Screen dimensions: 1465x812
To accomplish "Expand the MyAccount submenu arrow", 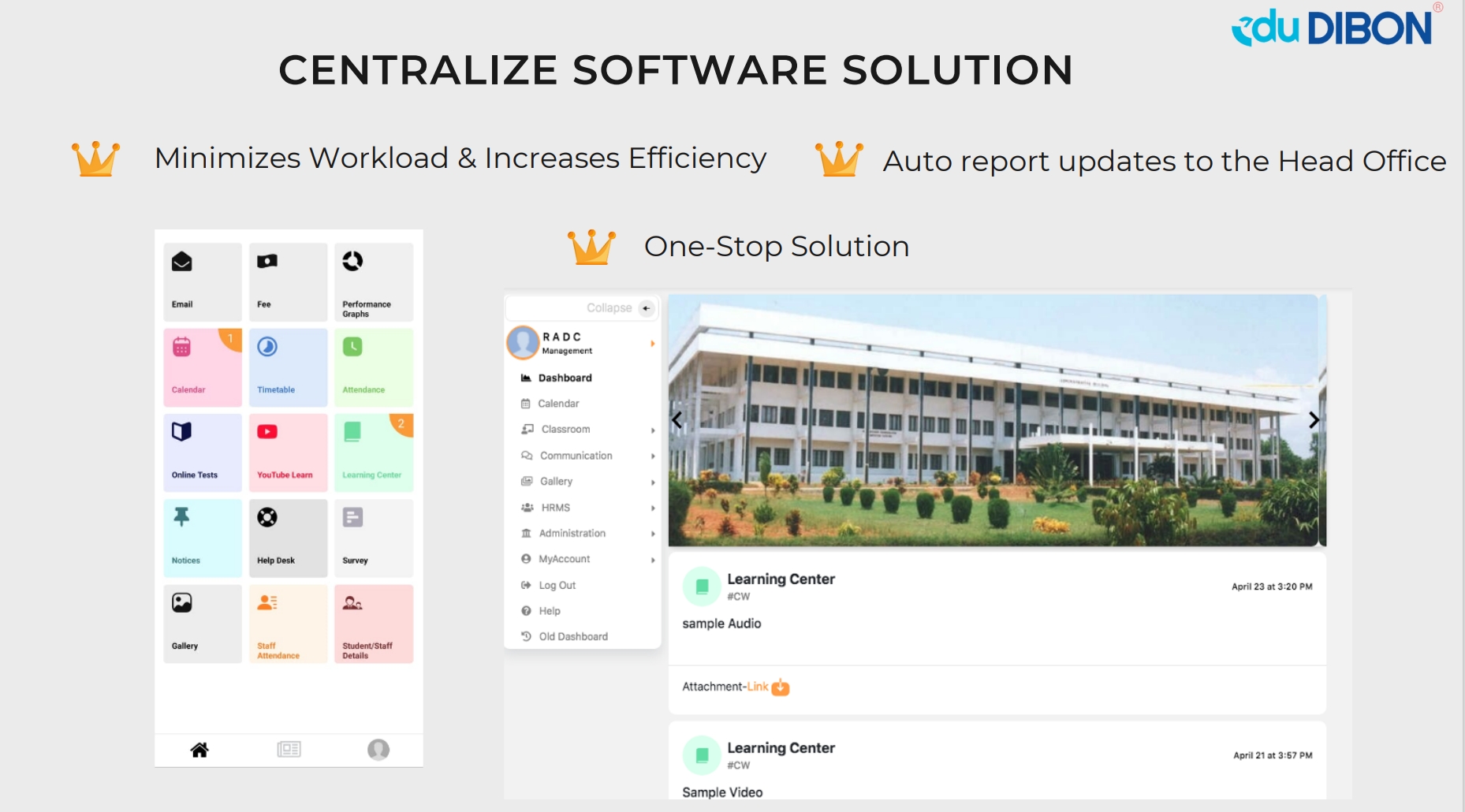I will click(x=653, y=561).
